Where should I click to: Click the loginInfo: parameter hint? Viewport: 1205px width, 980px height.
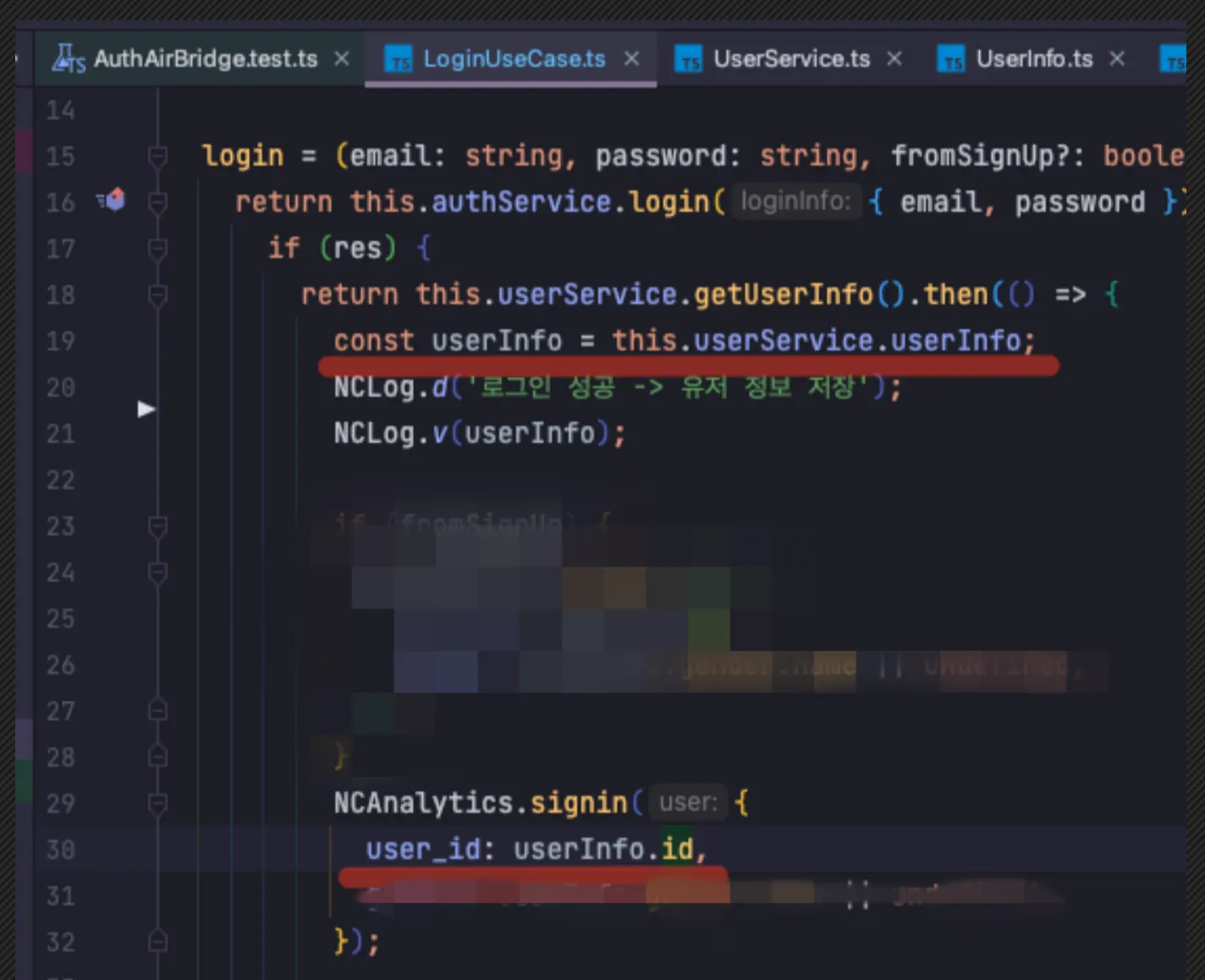pos(795,201)
